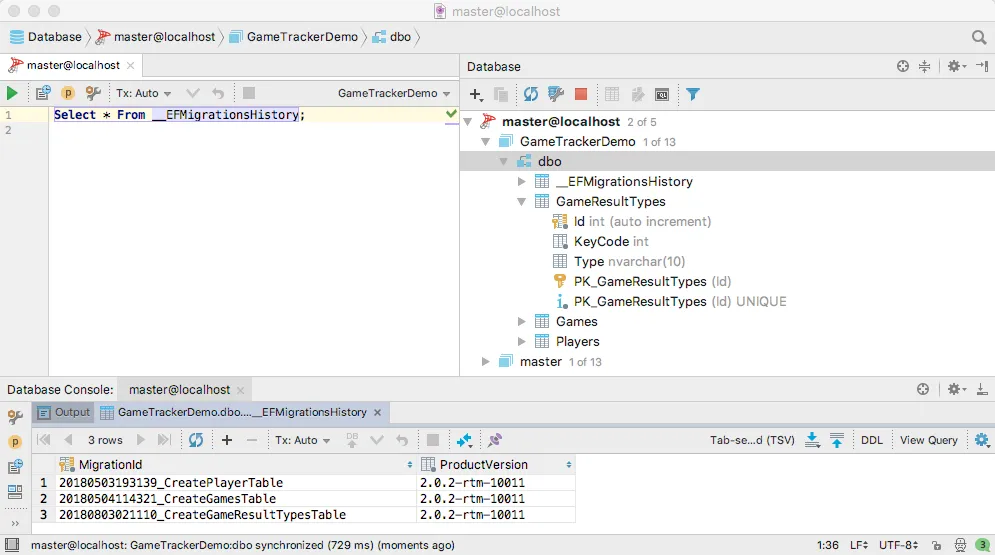This screenshot has height=555, width=995.
Task: Open data source properties icon in Database panel
Action: click(x=556, y=95)
